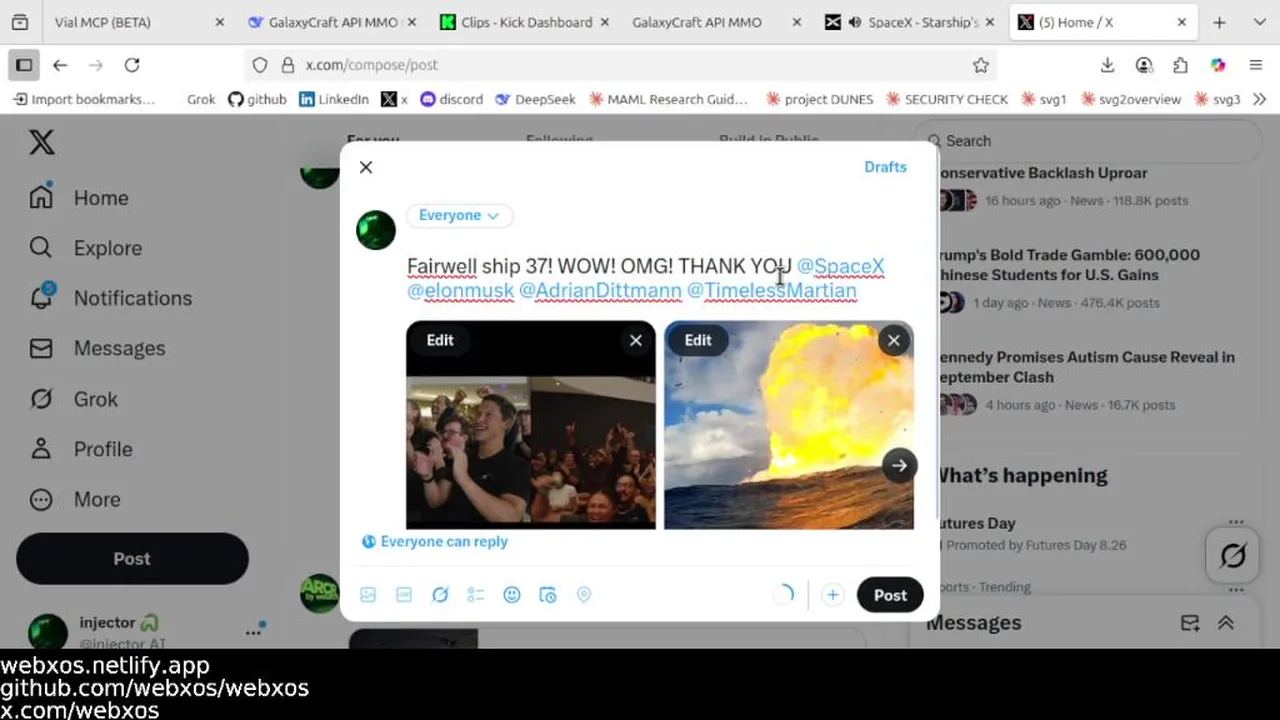The image size is (1280, 720).
Task: Expand the Messages drawer
Action: pos(1226,623)
